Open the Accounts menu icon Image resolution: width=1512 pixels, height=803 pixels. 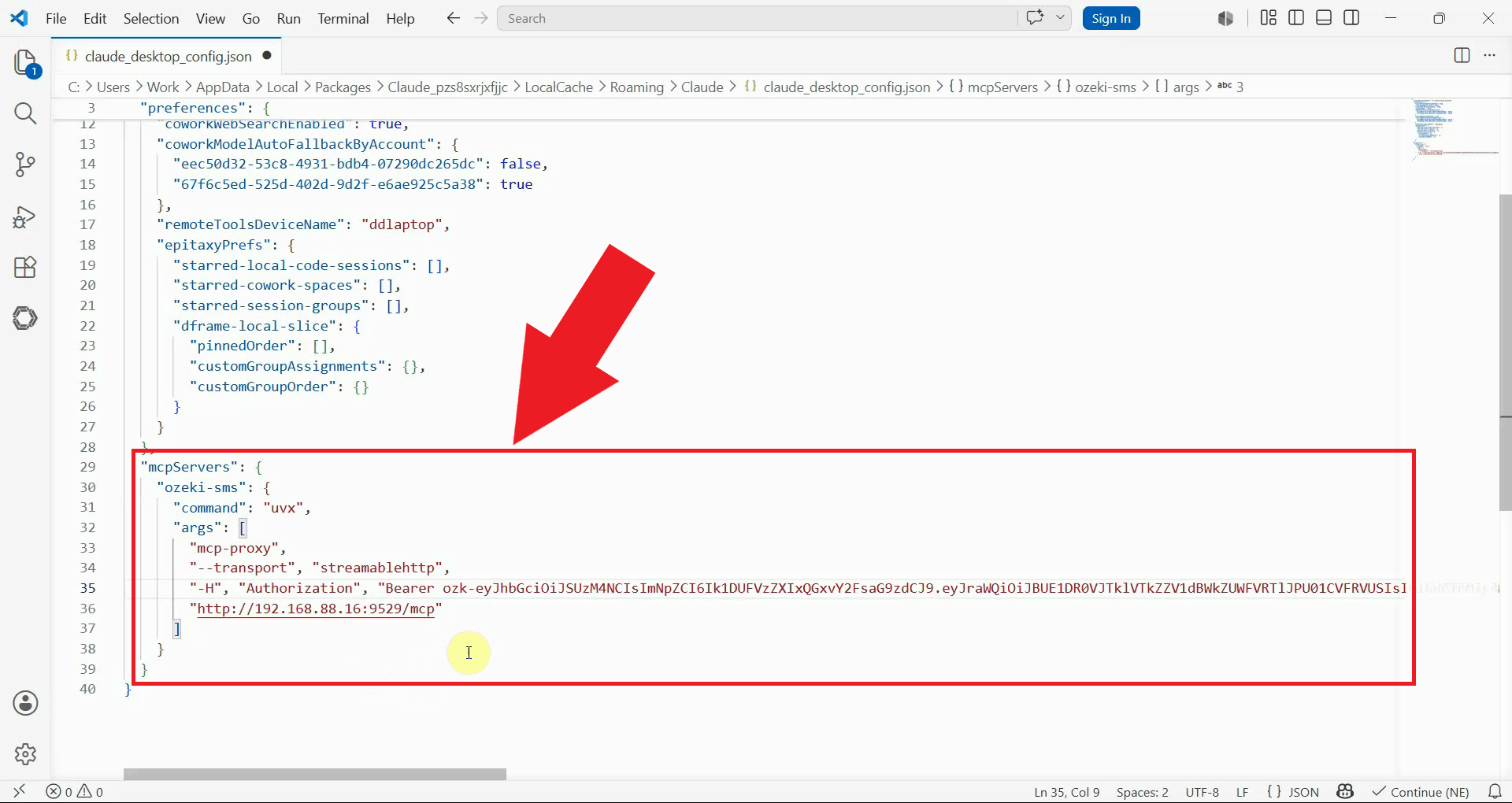tap(25, 703)
